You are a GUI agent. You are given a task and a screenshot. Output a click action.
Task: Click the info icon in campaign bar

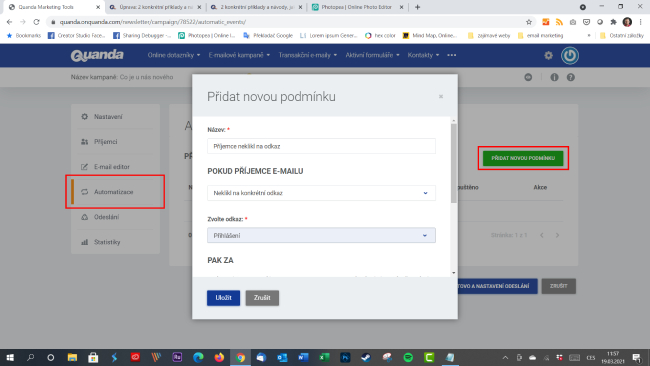click(554, 77)
